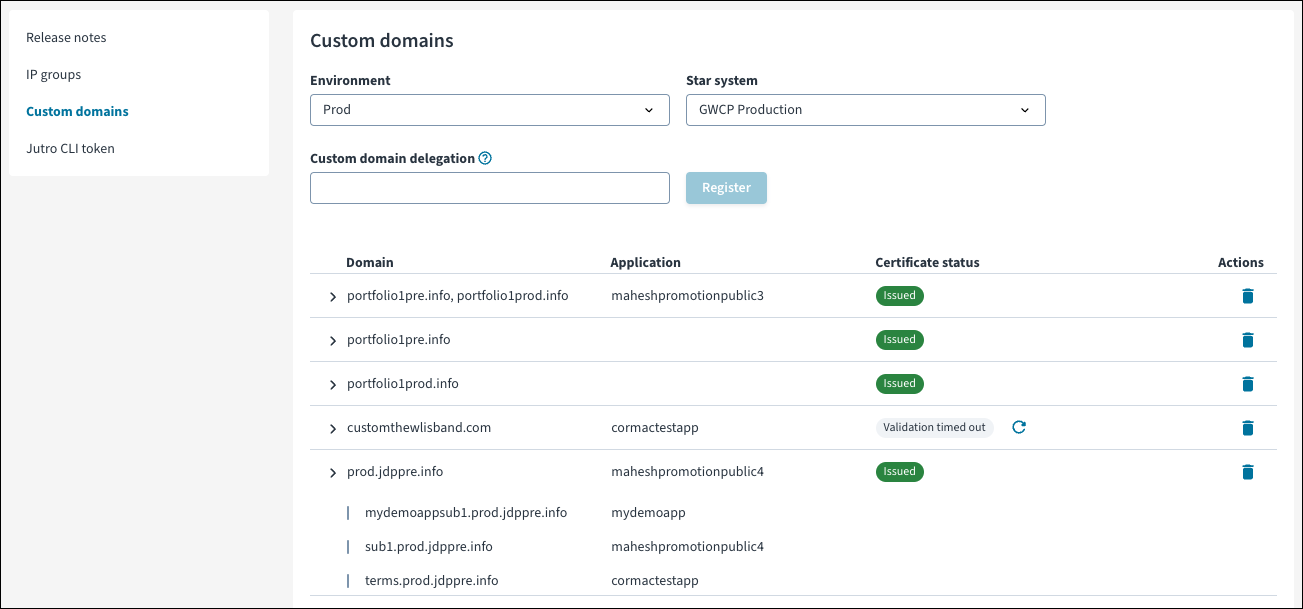Select sub1.prod.jdppre.info subdomain
The width and height of the screenshot is (1303, 609).
[x=429, y=547]
